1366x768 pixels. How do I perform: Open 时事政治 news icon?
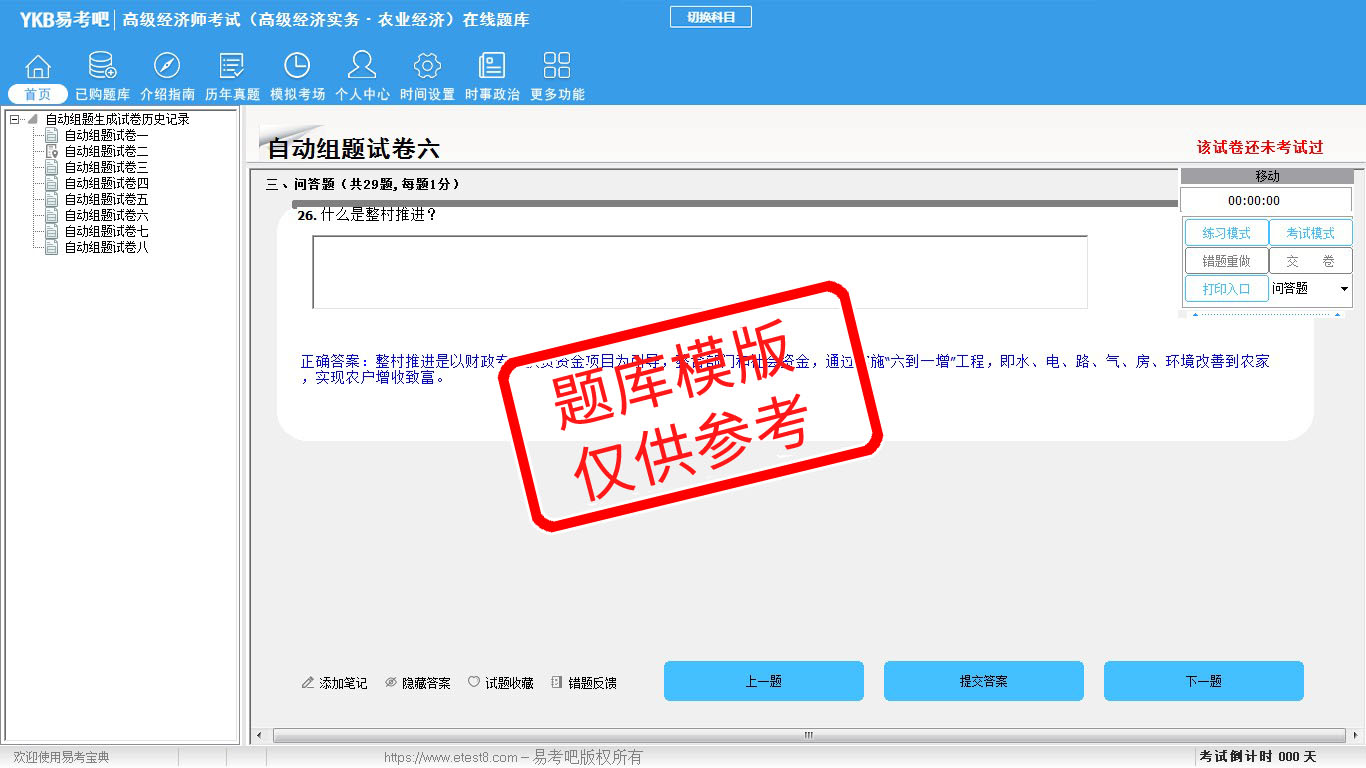[x=492, y=67]
